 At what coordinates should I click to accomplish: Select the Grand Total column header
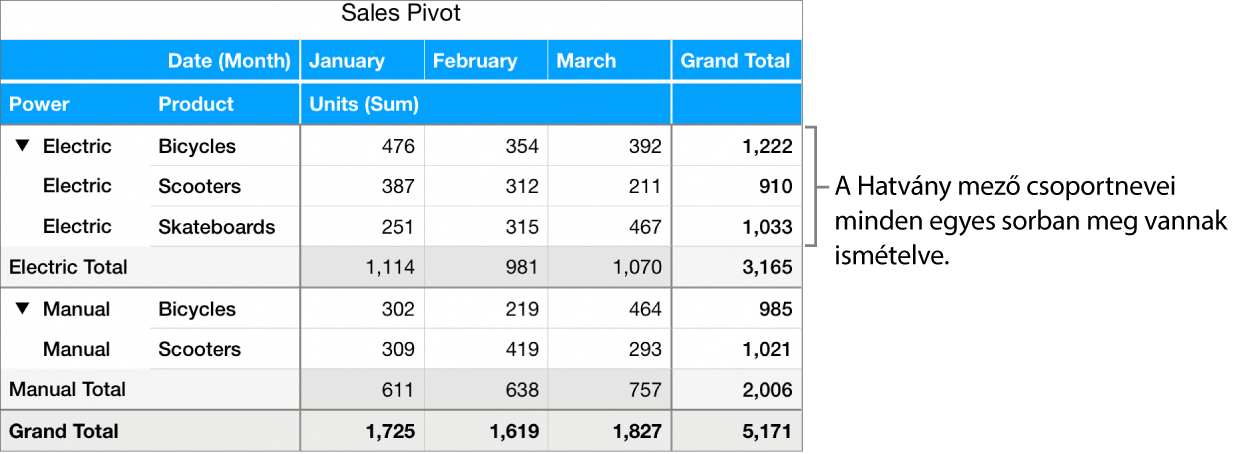(735, 61)
